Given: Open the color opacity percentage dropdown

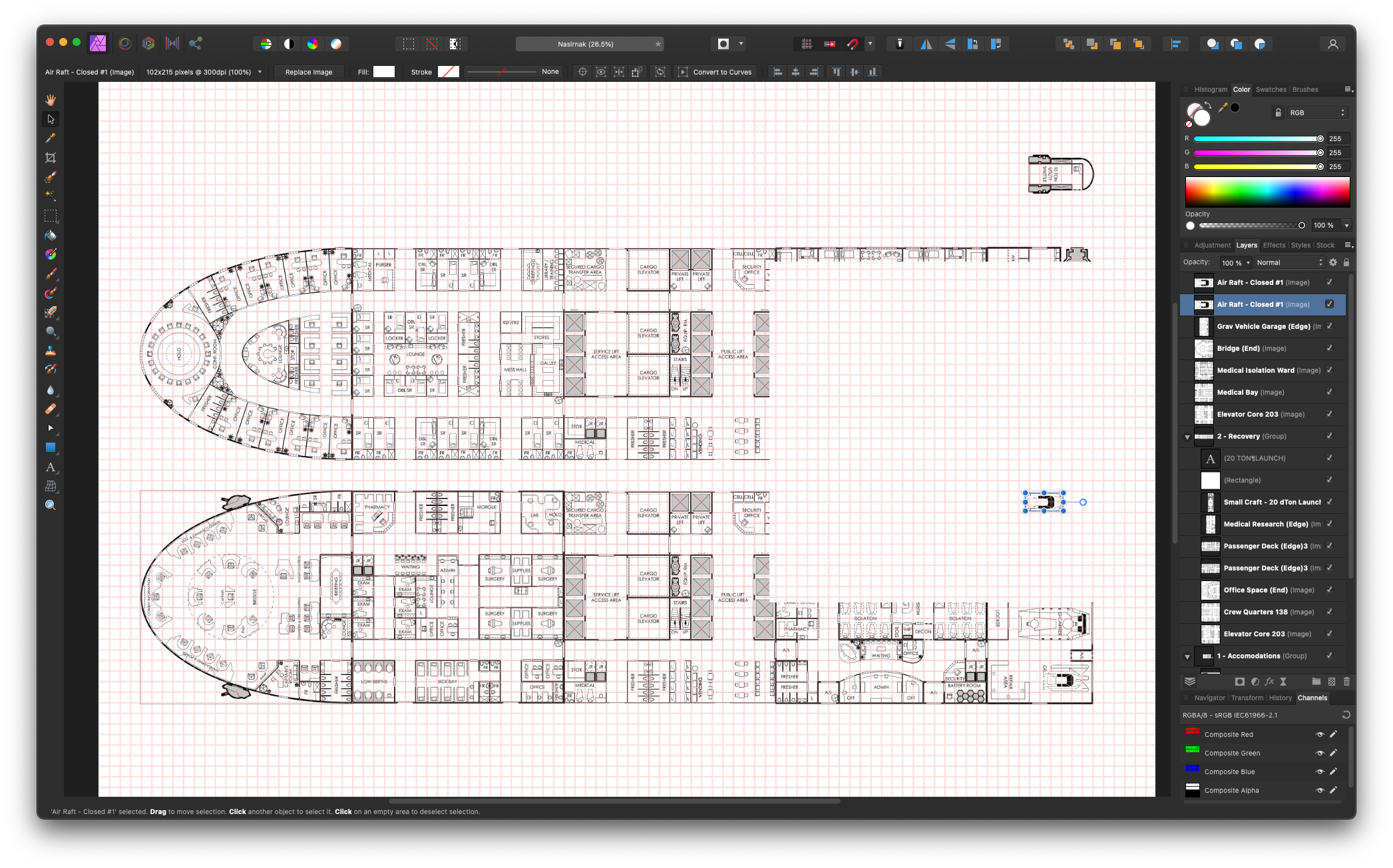Looking at the screenshot, I should (1346, 225).
